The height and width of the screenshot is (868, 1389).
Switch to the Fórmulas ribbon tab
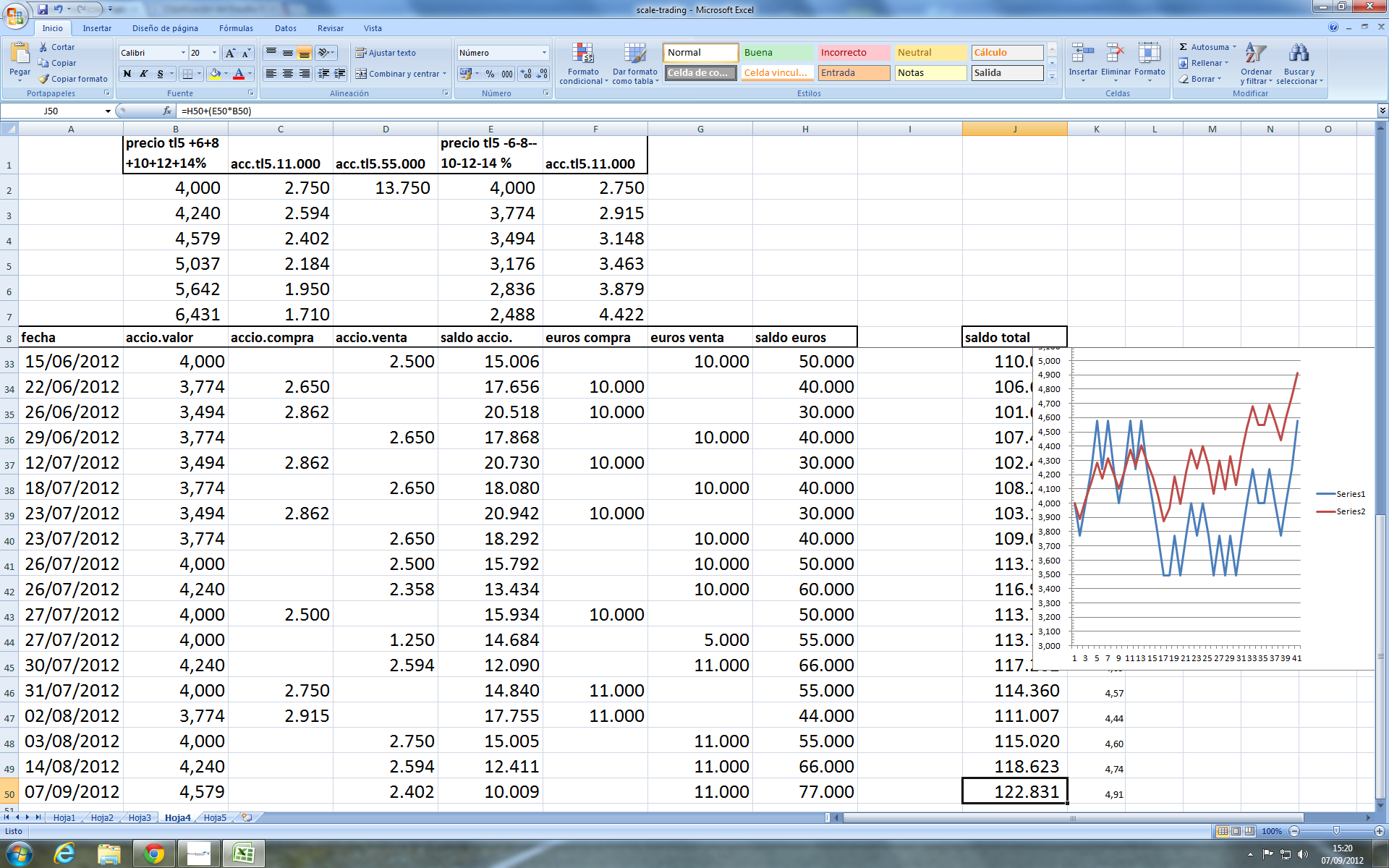tap(236, 28)
